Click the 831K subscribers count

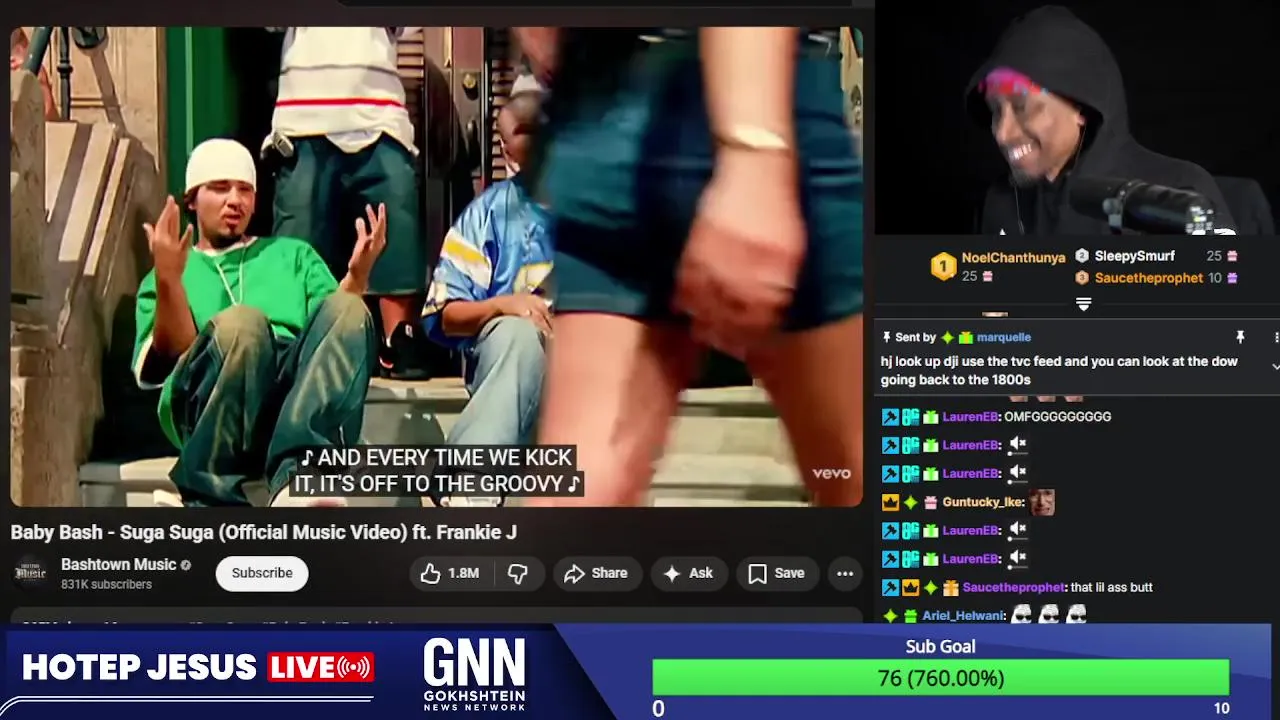(106, 584)
